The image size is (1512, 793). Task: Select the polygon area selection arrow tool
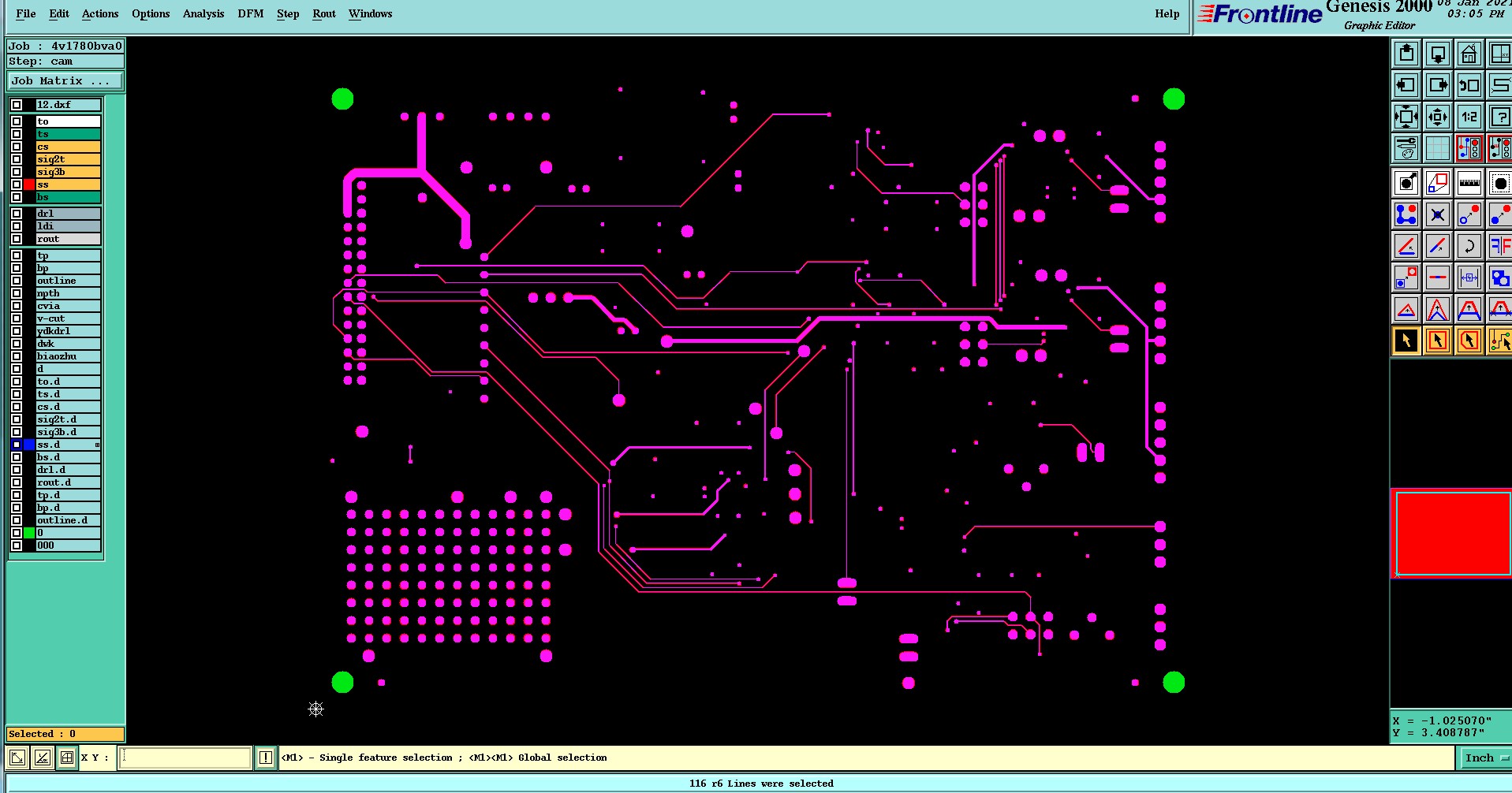click(x=1469, y=341)
